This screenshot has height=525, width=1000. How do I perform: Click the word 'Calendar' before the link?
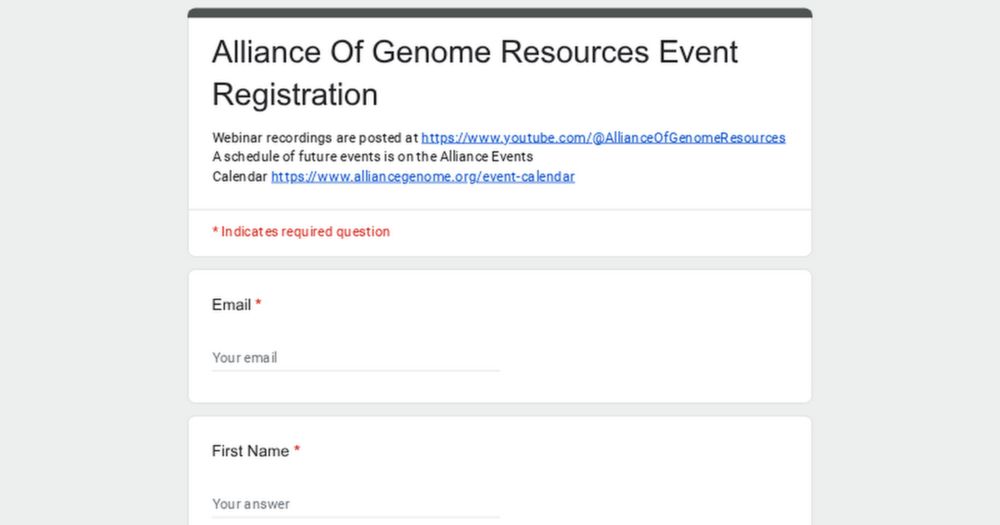(240, 177)
